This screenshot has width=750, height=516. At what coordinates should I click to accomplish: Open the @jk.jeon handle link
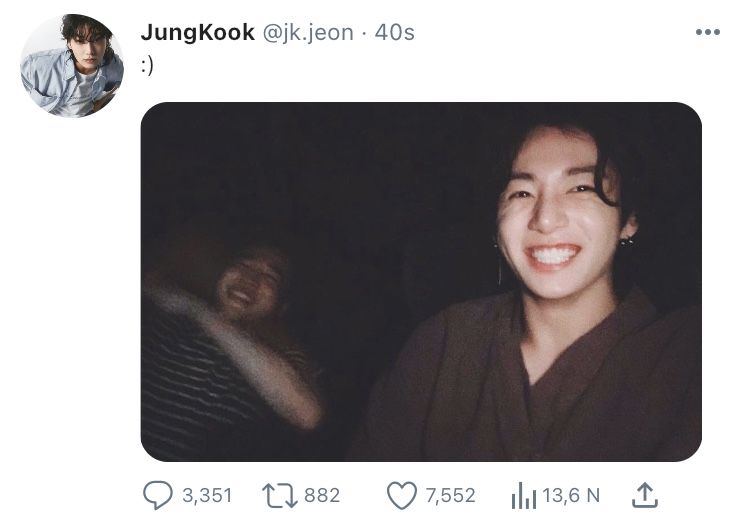coord(309,33)
